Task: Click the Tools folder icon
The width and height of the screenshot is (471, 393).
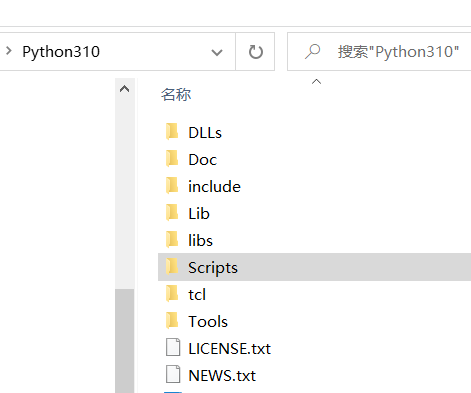Action: click(x=172, y=321)
